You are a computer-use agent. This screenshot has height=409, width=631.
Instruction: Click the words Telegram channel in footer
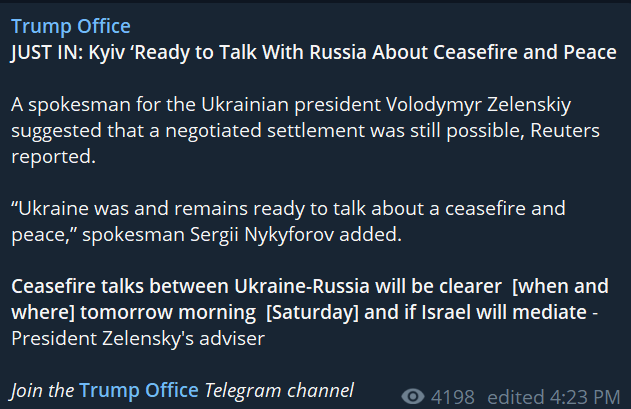[279, 389]
